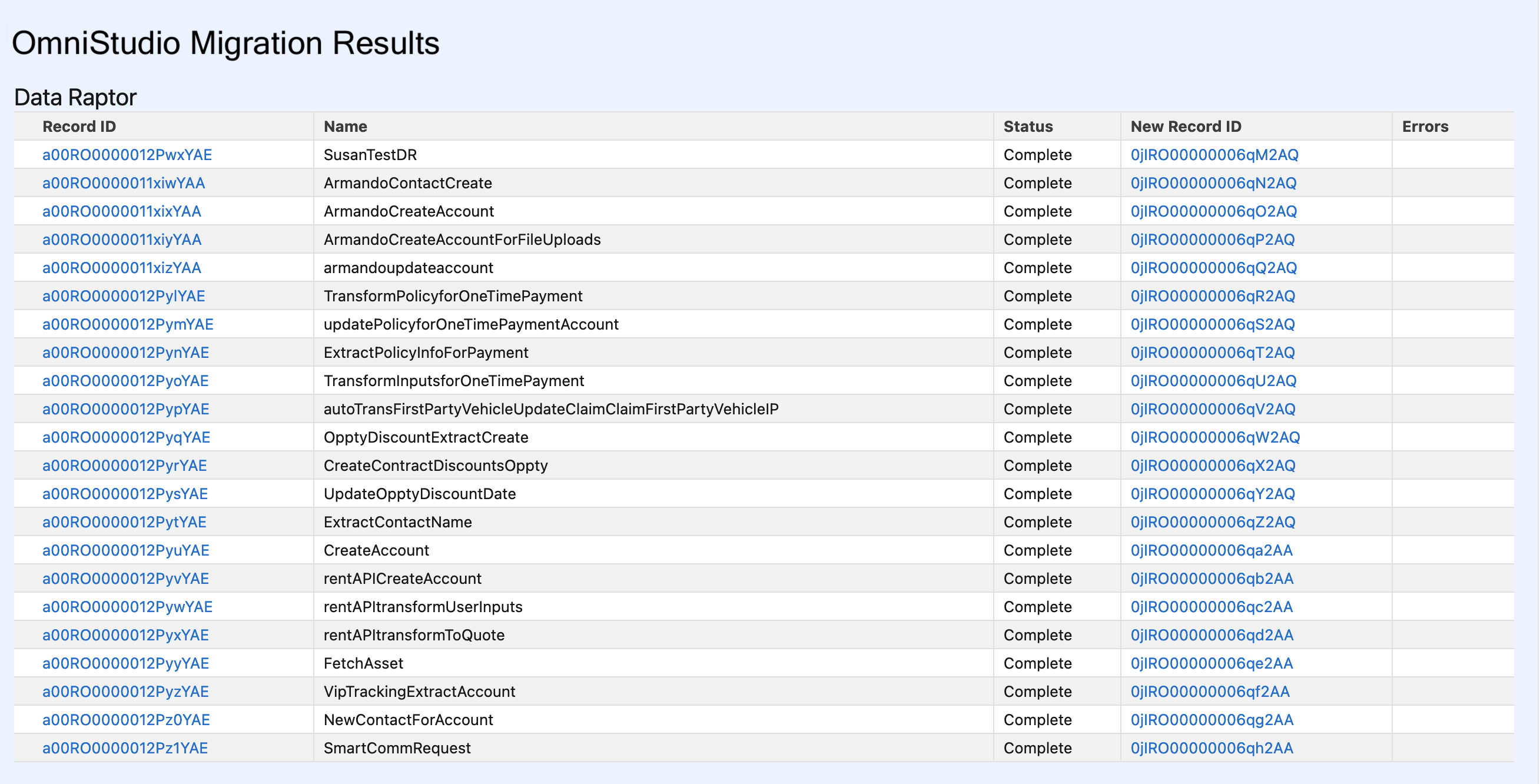Follow the 0jIRO00000006qX2AQ link
This screenshot has width=1540, height=784.
(x=1213, y=466)
